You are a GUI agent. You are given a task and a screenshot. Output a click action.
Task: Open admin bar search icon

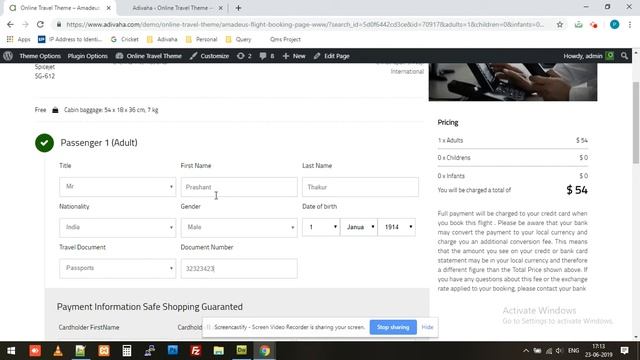tap(624, 56)
